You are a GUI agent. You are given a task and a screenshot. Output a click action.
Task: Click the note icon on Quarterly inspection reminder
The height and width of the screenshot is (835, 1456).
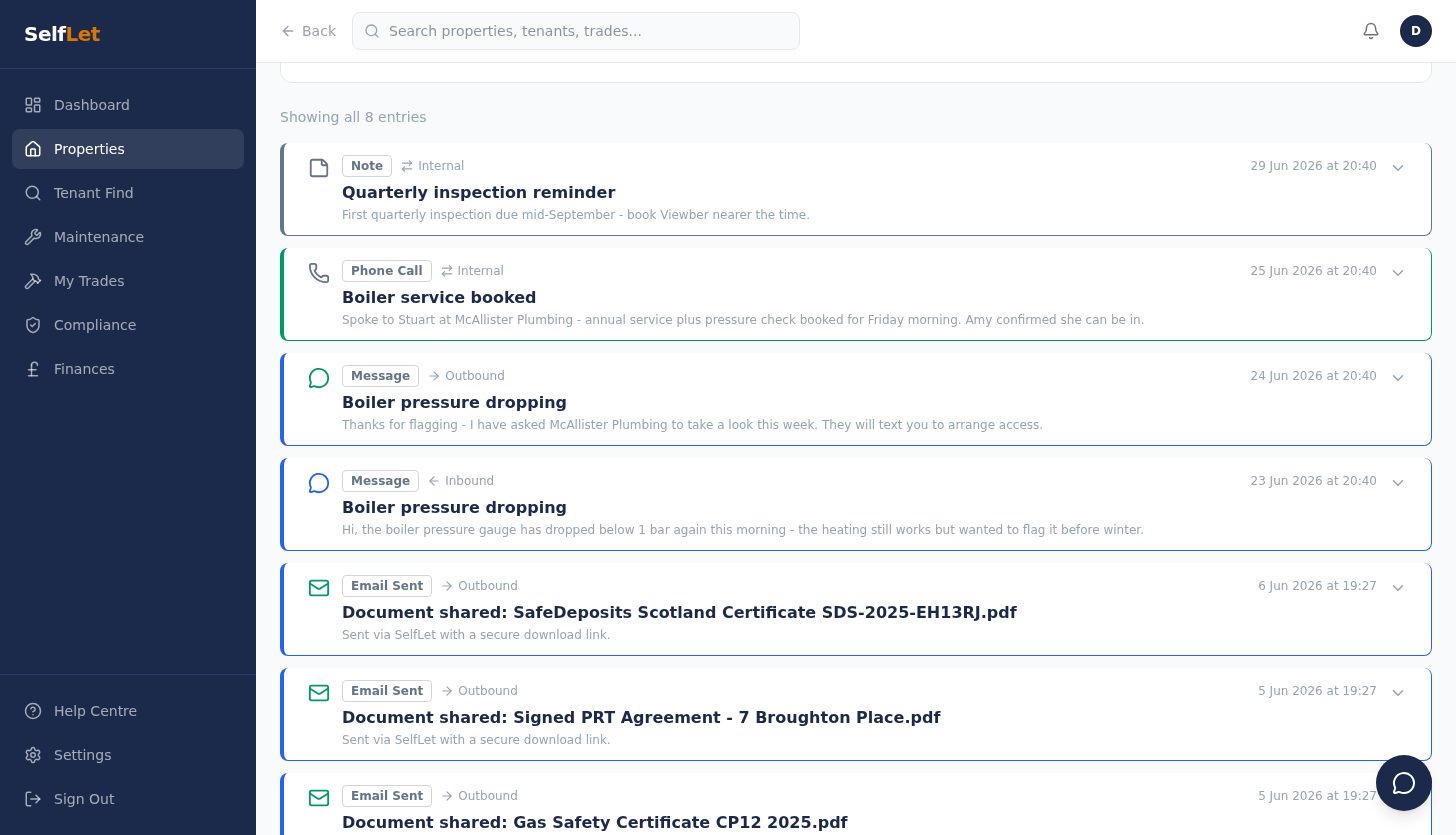(319, 168)
